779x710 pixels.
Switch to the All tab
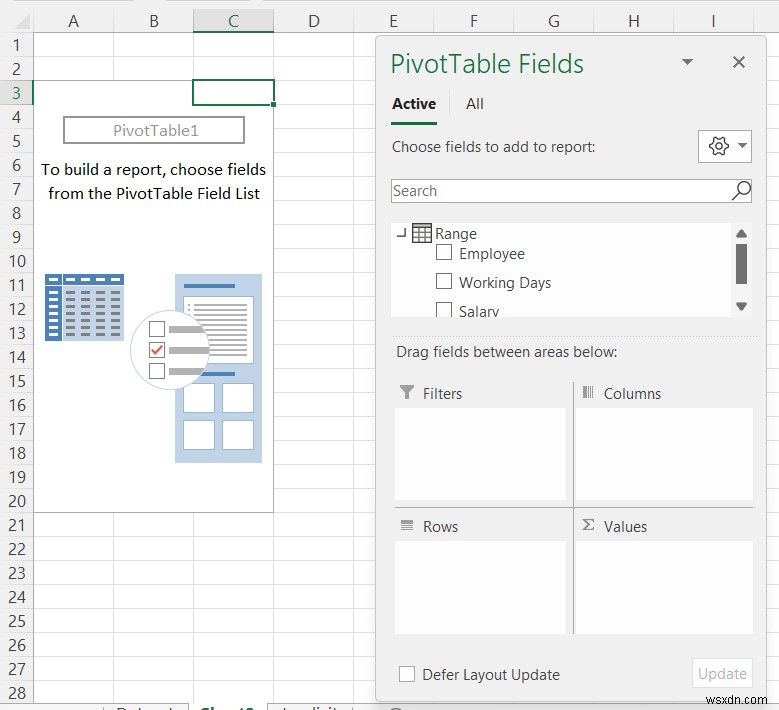point(475,104)
